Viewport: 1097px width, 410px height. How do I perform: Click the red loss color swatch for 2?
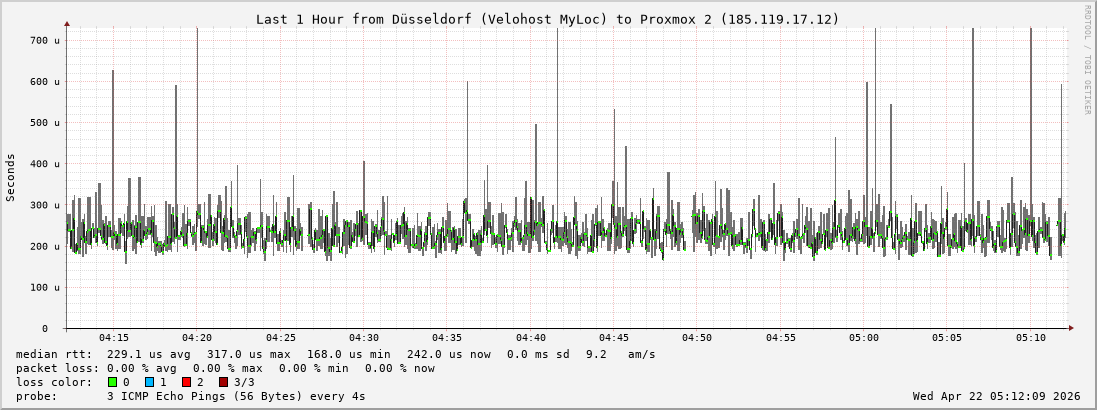point(186,382)
